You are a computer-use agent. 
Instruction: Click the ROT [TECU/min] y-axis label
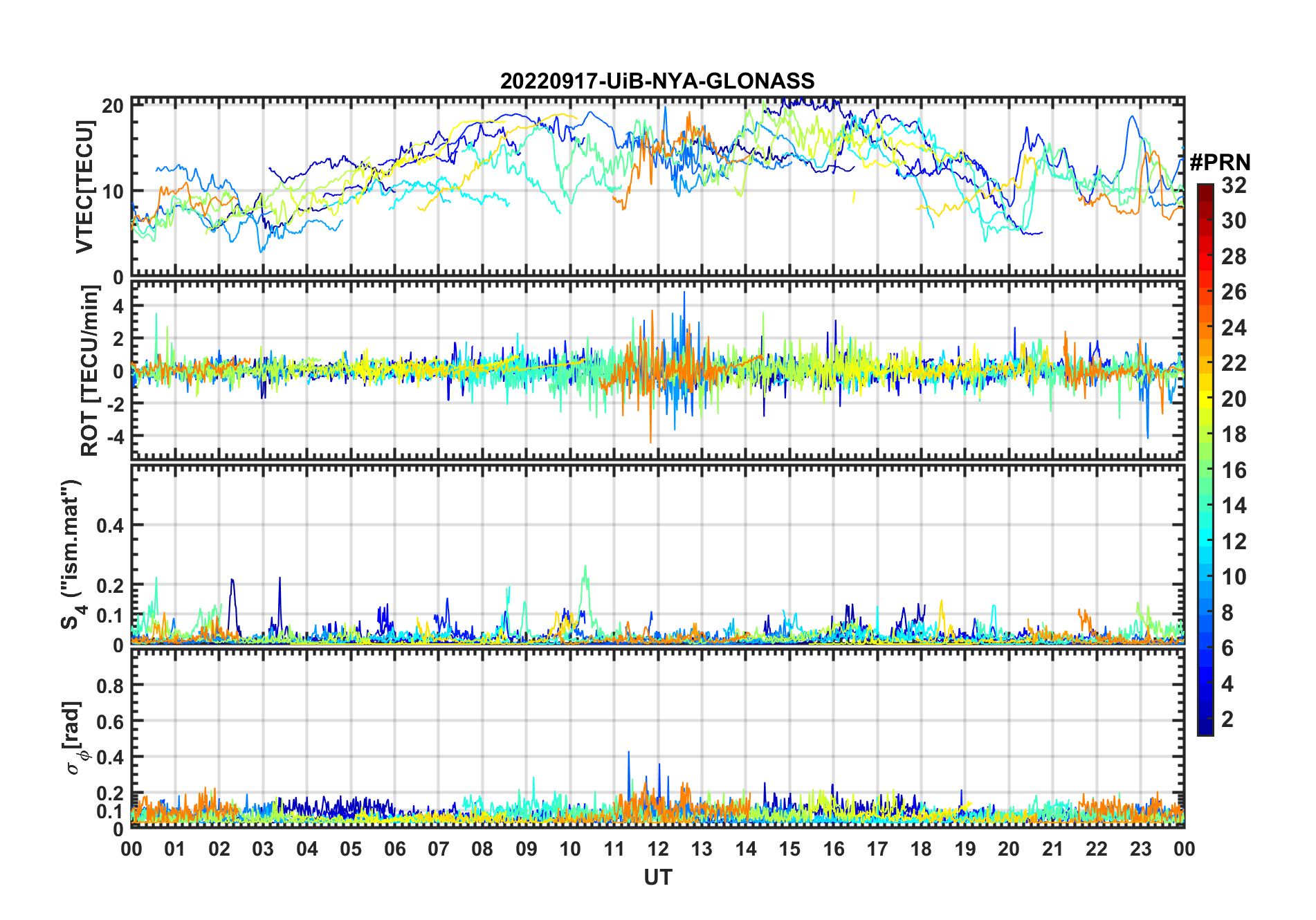tap(90, 371)
